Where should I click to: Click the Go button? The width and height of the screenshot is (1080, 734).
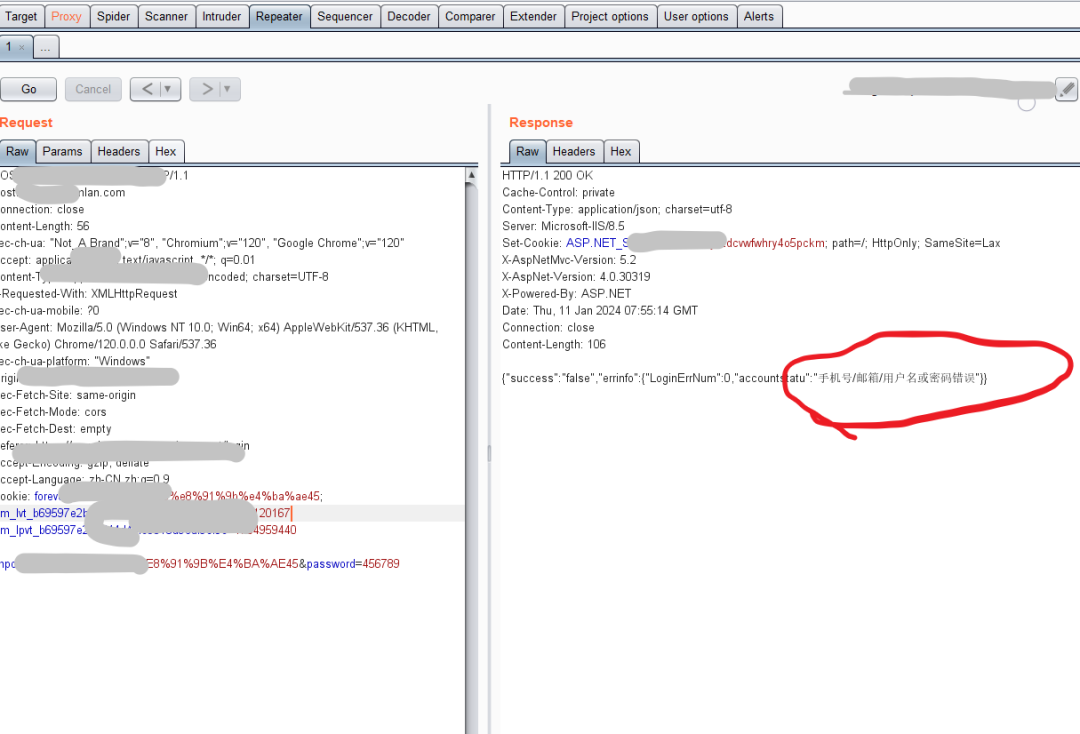[28, 89]
